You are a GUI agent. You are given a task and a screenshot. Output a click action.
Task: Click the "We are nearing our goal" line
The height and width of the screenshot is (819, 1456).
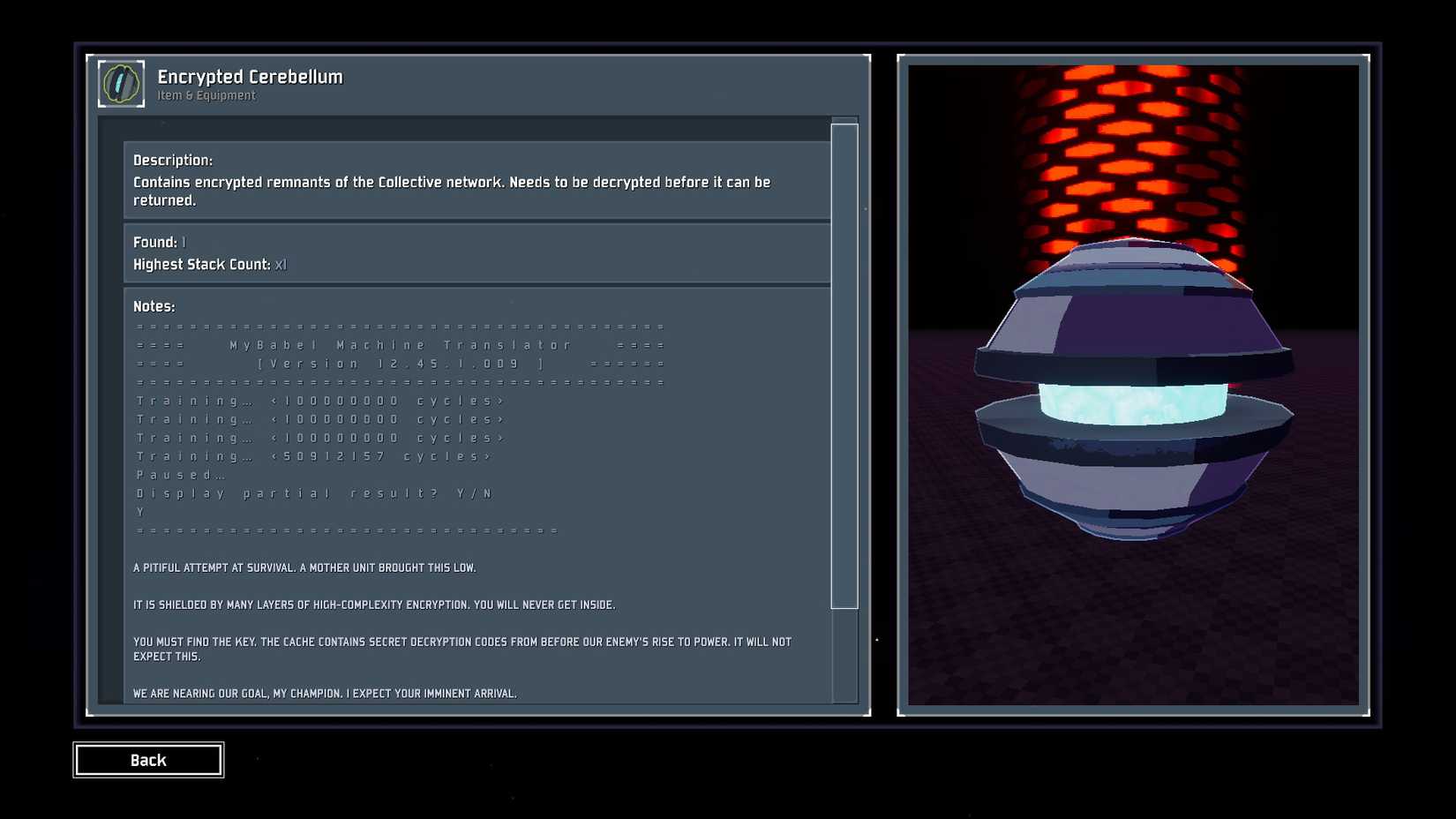[x=325, y=694]
